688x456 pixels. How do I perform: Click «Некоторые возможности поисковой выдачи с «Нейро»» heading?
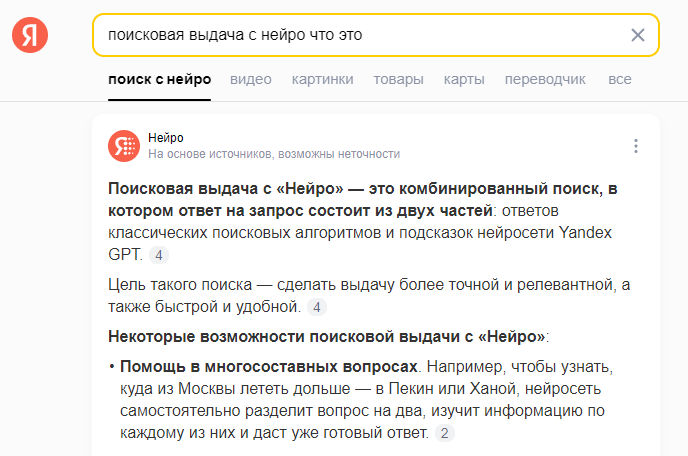pyautogui.click(x=326, y=337)
